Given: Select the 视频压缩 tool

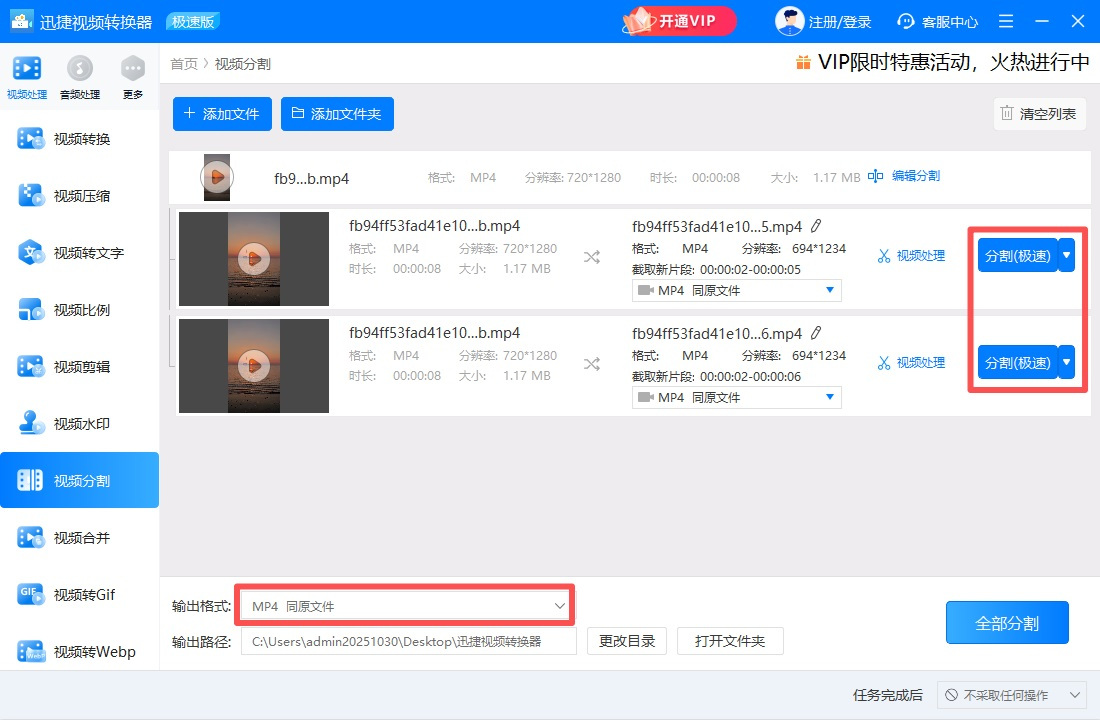Looking at the screenshot, I should [x=80, y=195].
